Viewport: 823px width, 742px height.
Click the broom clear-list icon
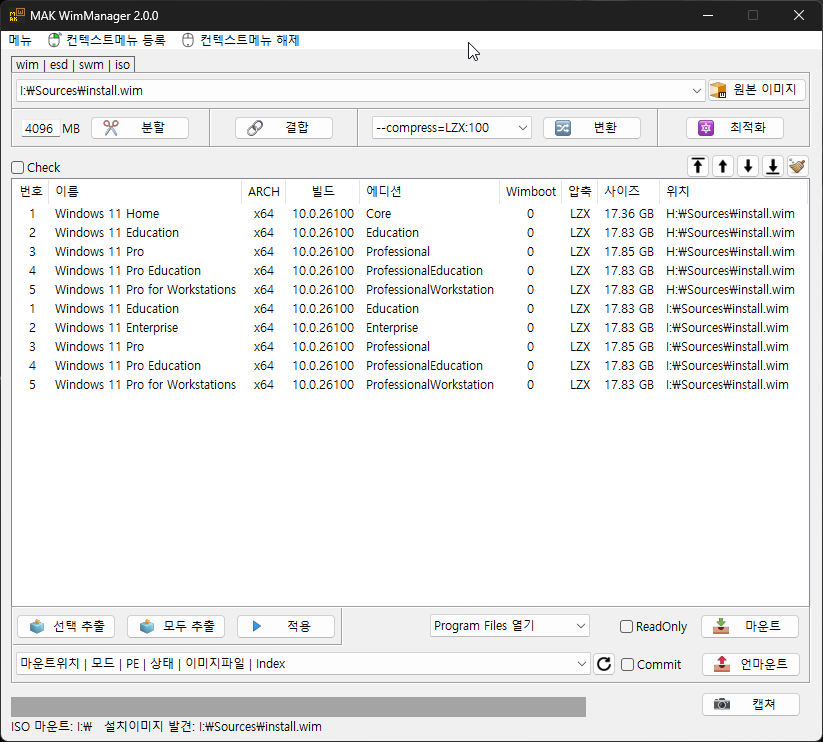798,167
